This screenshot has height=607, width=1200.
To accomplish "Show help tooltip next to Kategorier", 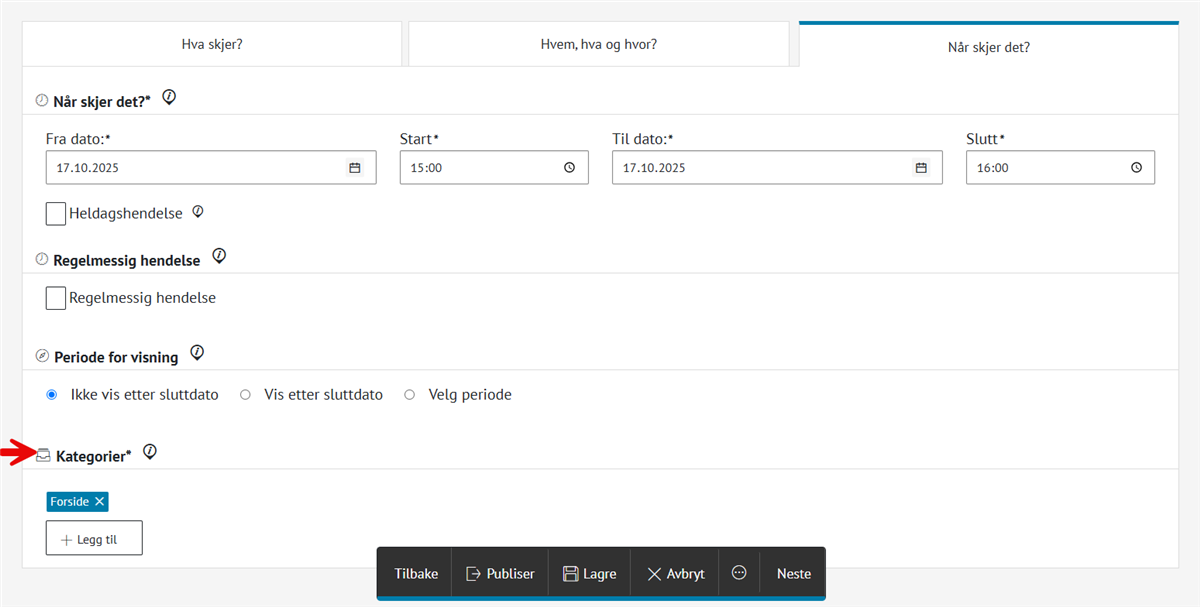I will [150, 453].
